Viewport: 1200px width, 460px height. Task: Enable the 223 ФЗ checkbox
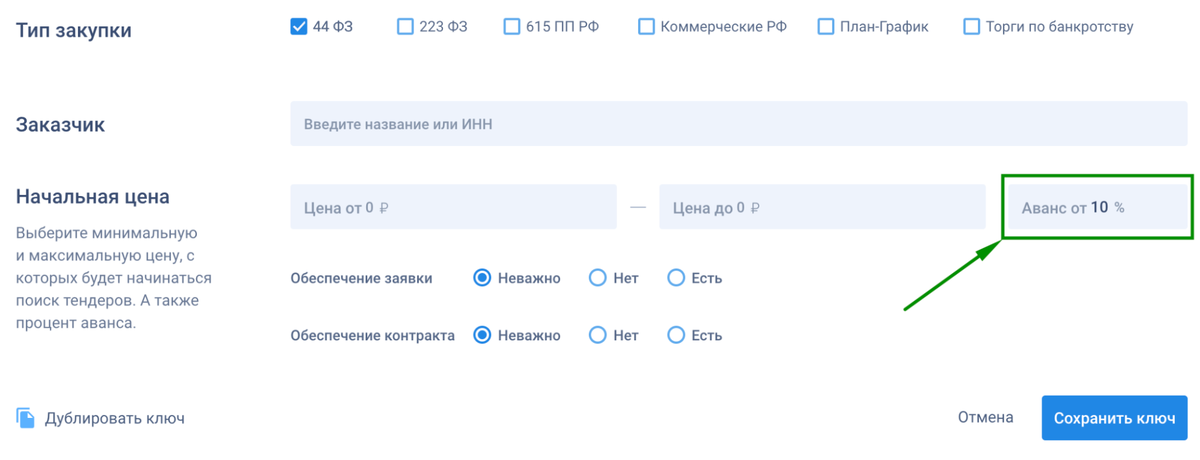tap(405, 26)
